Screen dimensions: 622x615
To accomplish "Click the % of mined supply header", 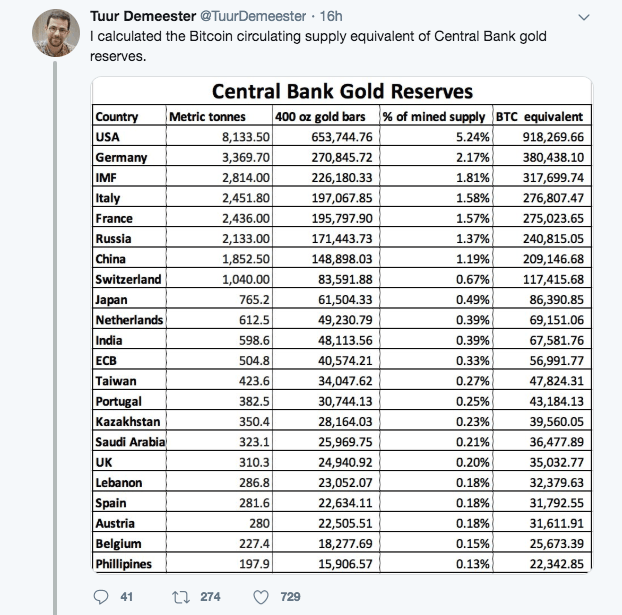I will pos(435,117).
